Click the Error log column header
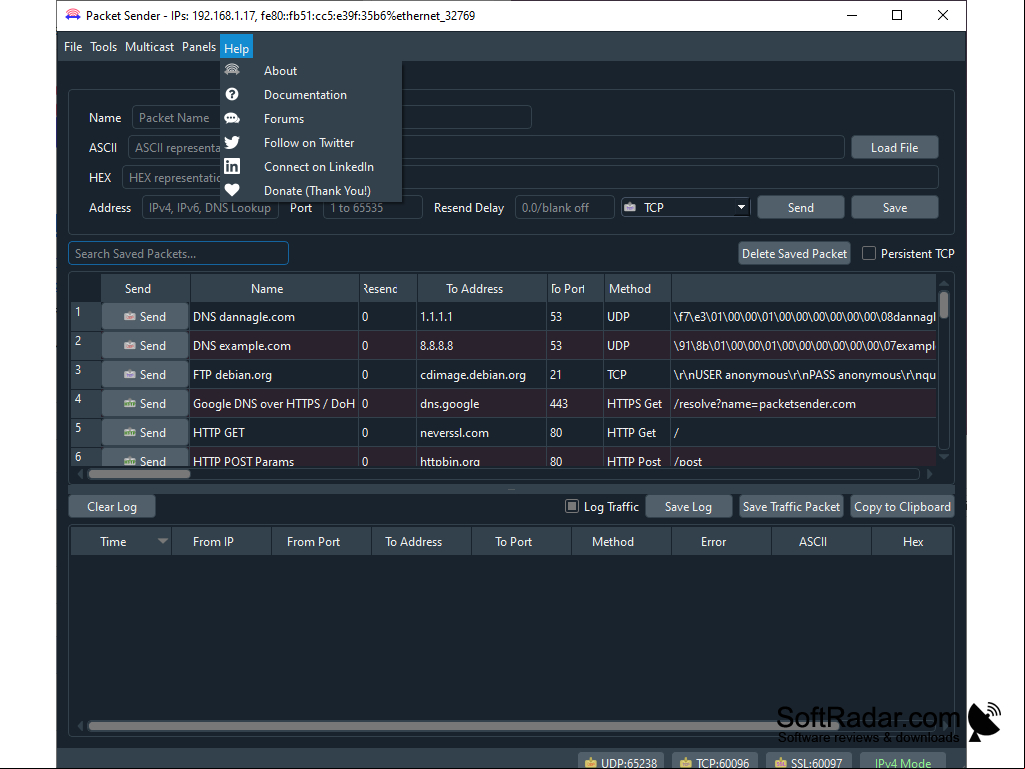This screenshot has width=1025, height=769. (721, 541)
